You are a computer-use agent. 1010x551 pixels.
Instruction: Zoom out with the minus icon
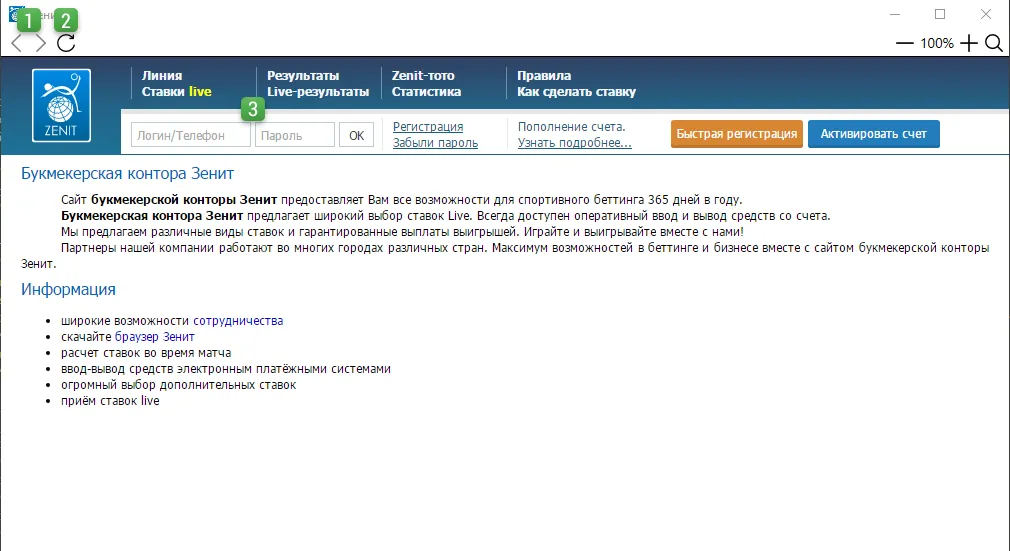[904, 43]
